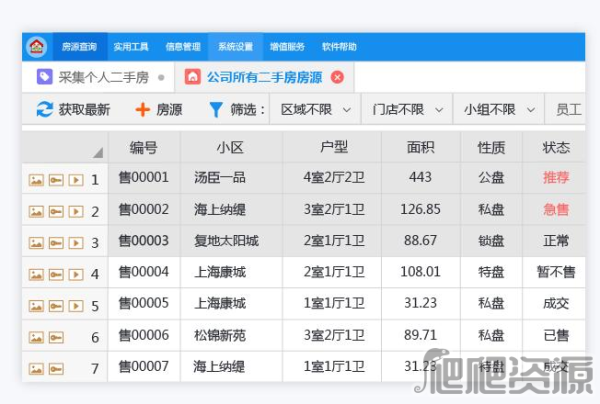600x404 pixels.
Task: Open the 实用工具 menu
Action: pos(131,47)
